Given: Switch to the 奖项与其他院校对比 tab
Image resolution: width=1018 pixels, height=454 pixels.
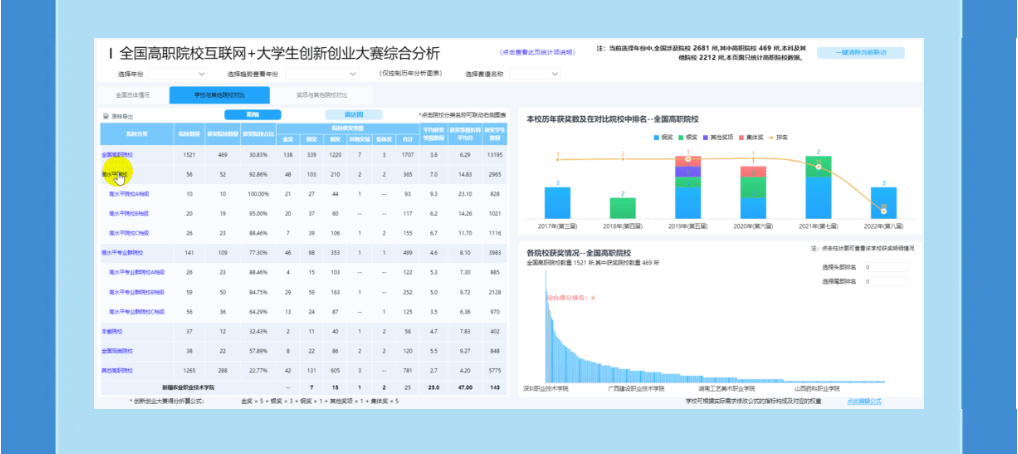Looking at the screenshot, I should 321,95.
